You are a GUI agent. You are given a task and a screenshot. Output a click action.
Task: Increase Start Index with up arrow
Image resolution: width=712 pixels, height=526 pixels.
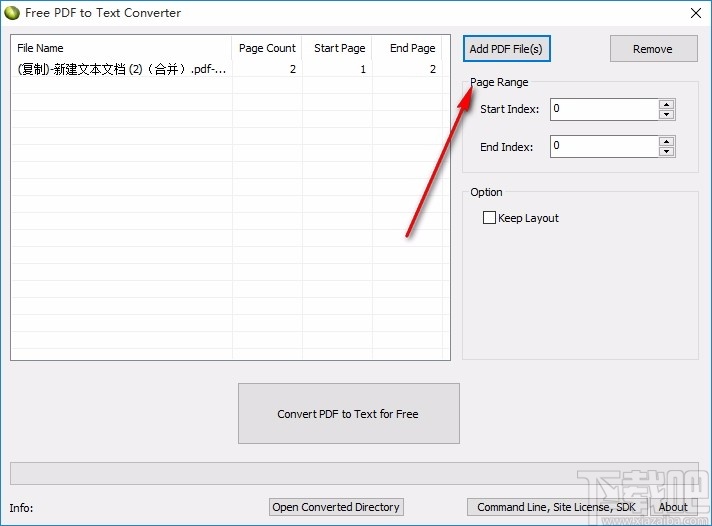[x=667, y=104]
